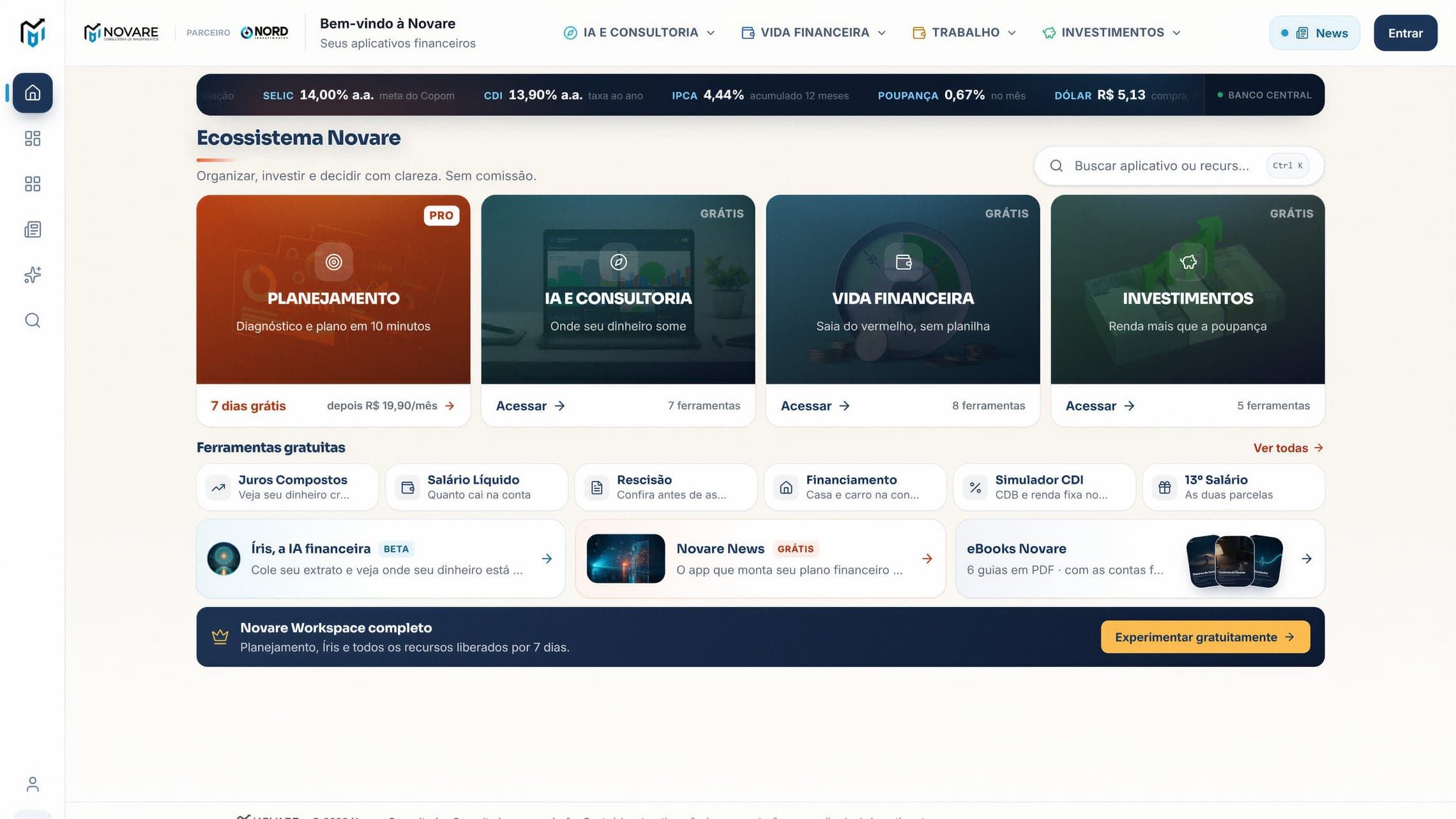Click the PRO badge on Planejamento card
1456x819 pixels.
coord(441,215)
